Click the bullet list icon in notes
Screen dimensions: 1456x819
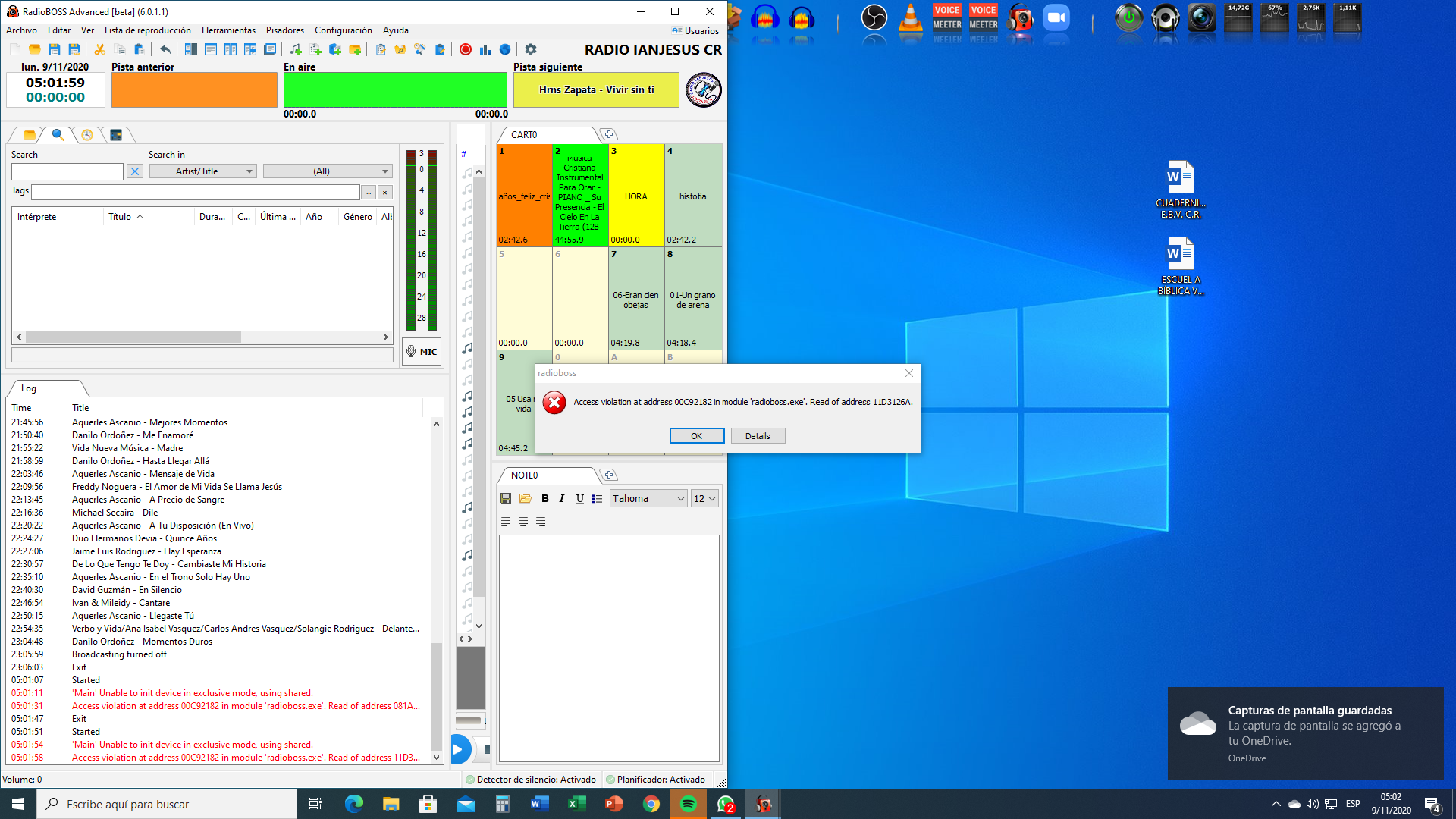click(x=598, y=499)
